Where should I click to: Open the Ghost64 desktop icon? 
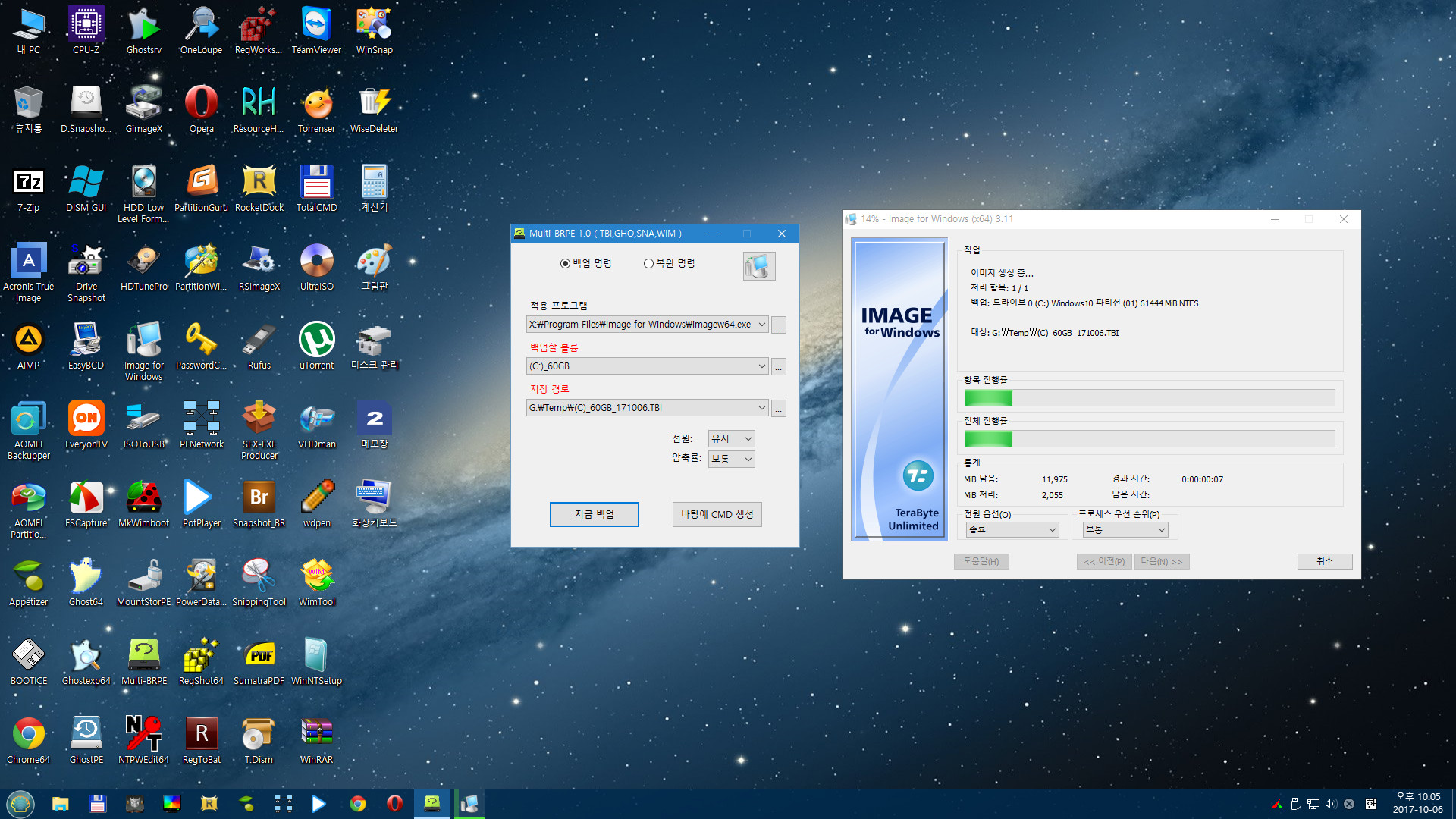click(x=86, y=582)
